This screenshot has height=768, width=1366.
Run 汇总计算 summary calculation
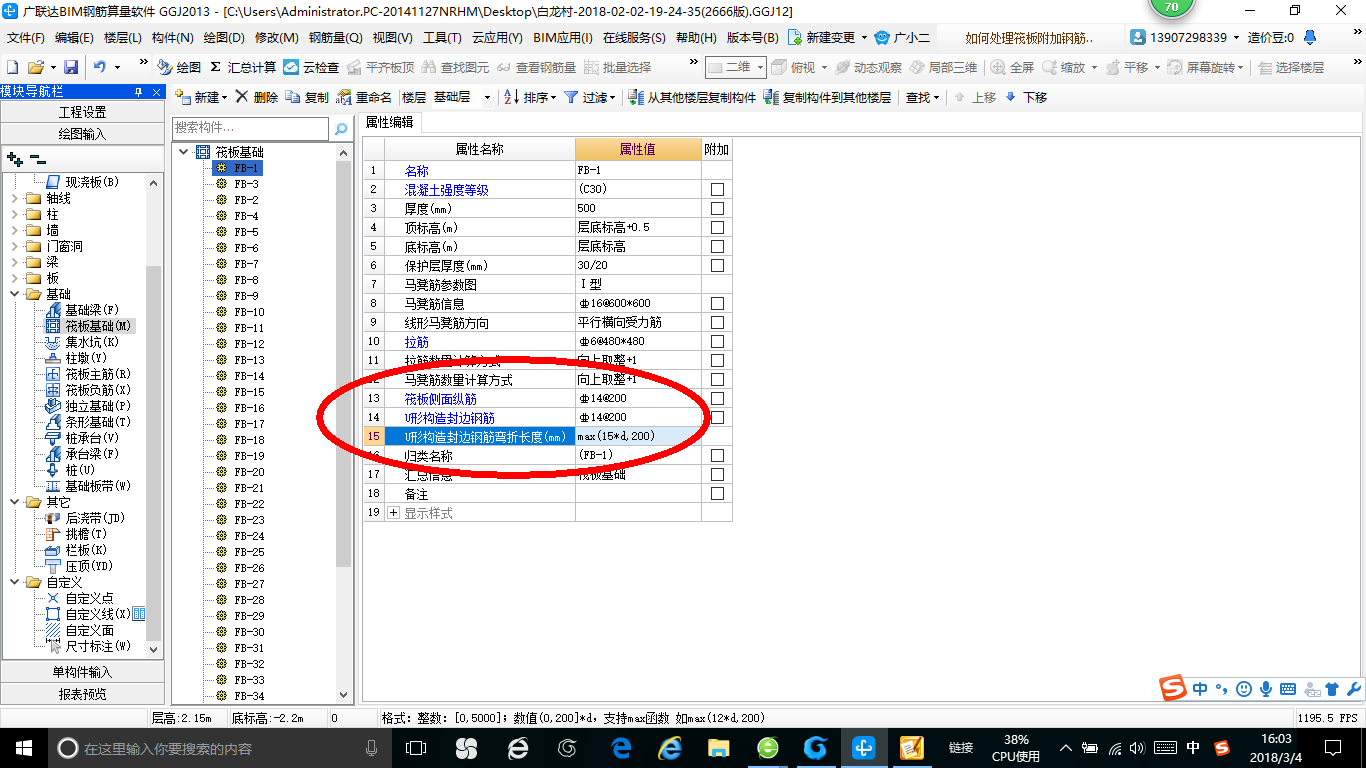click(x=243, y=67)
